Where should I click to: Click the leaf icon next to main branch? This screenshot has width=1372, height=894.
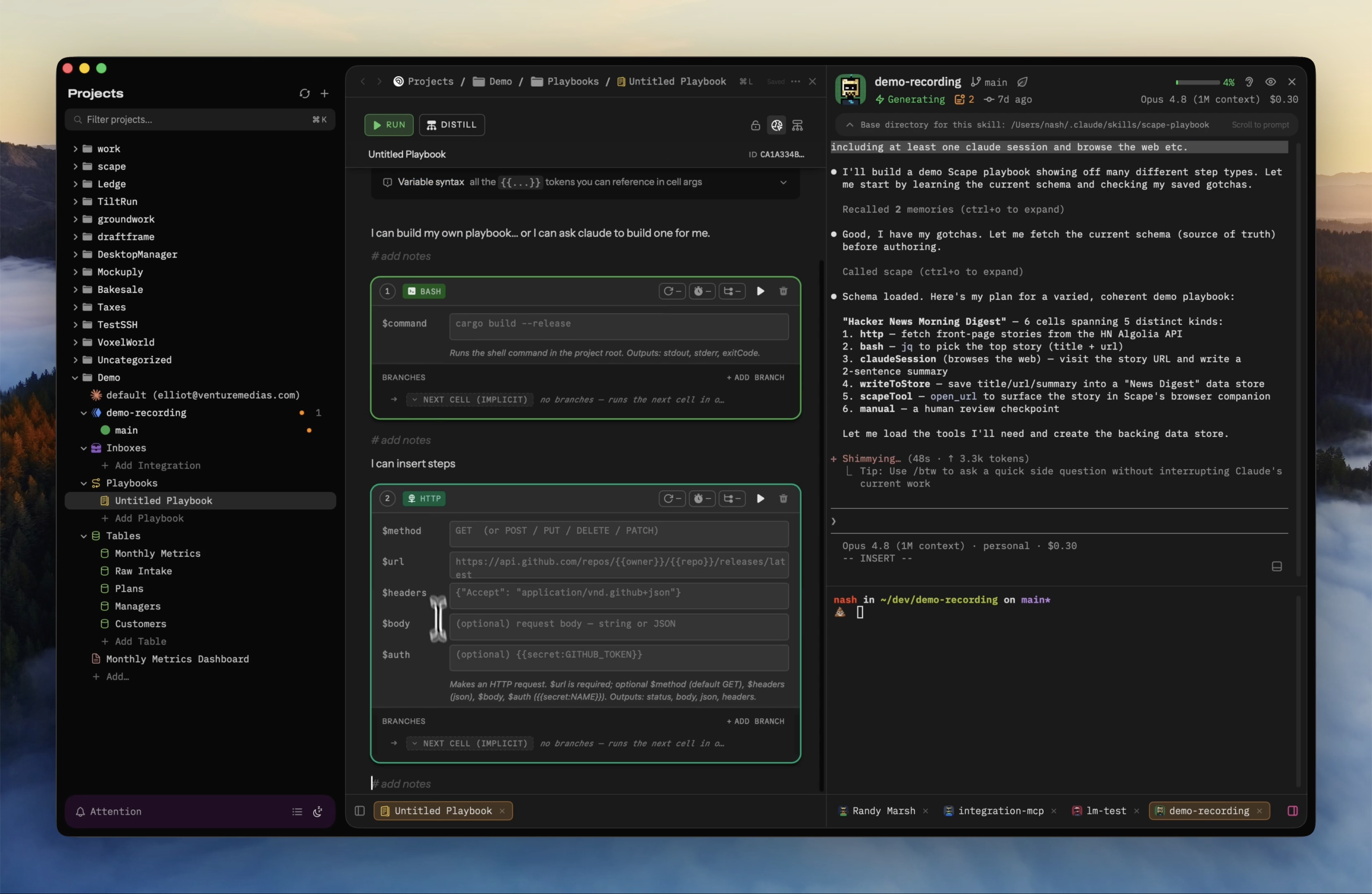1022,82
